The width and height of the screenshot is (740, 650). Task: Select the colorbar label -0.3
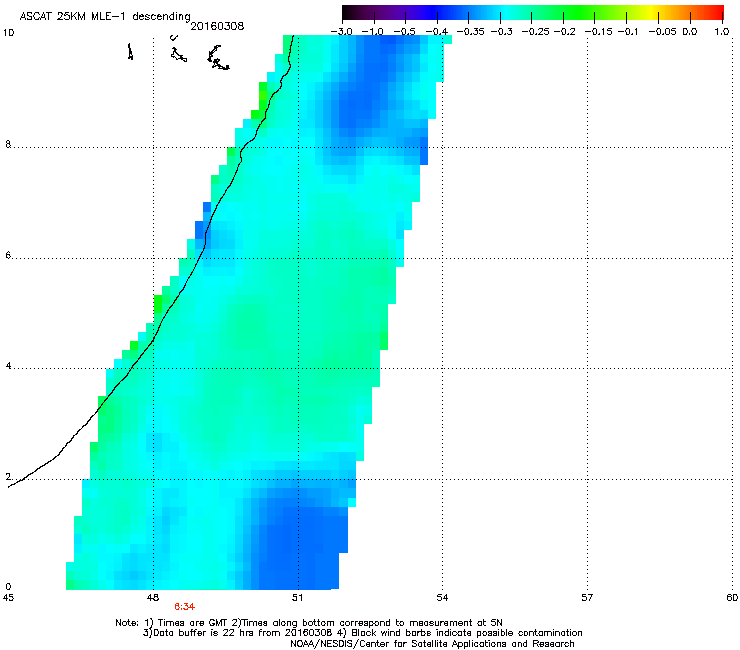tap(501, 32)
